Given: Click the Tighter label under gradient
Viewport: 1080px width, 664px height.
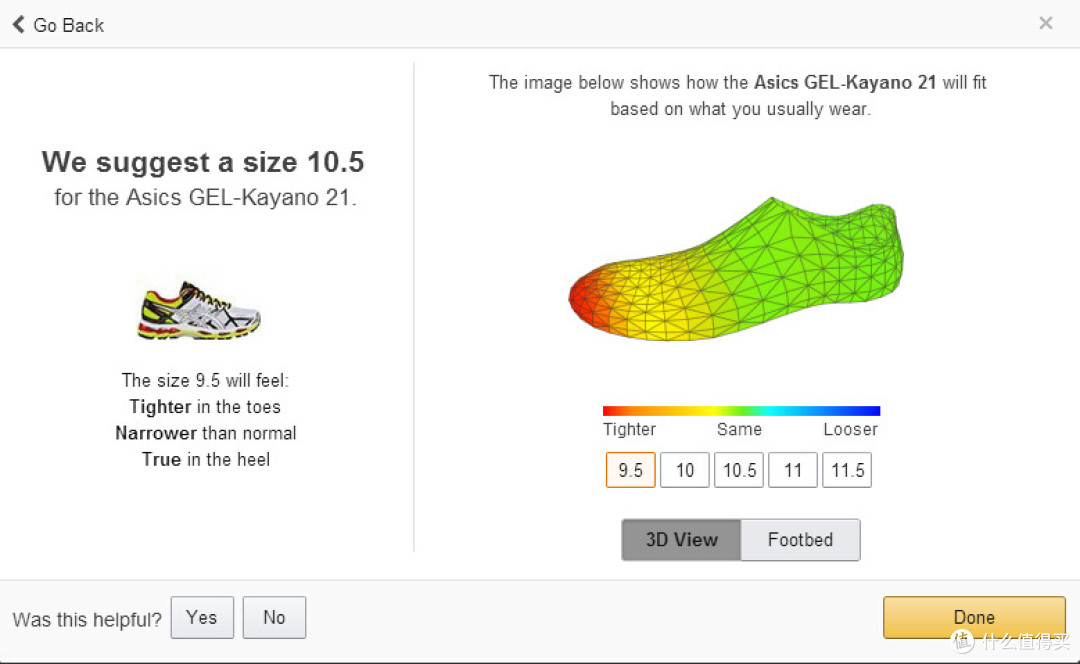Looking at the screenshot, I should (630, 429).
